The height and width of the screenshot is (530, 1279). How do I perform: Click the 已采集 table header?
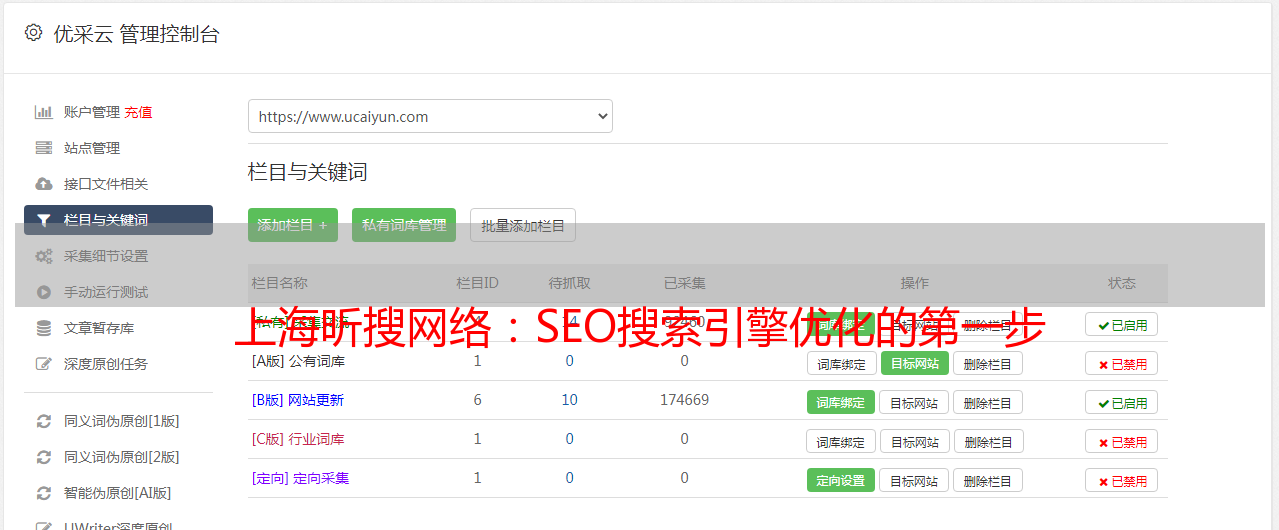coord(684,283)
